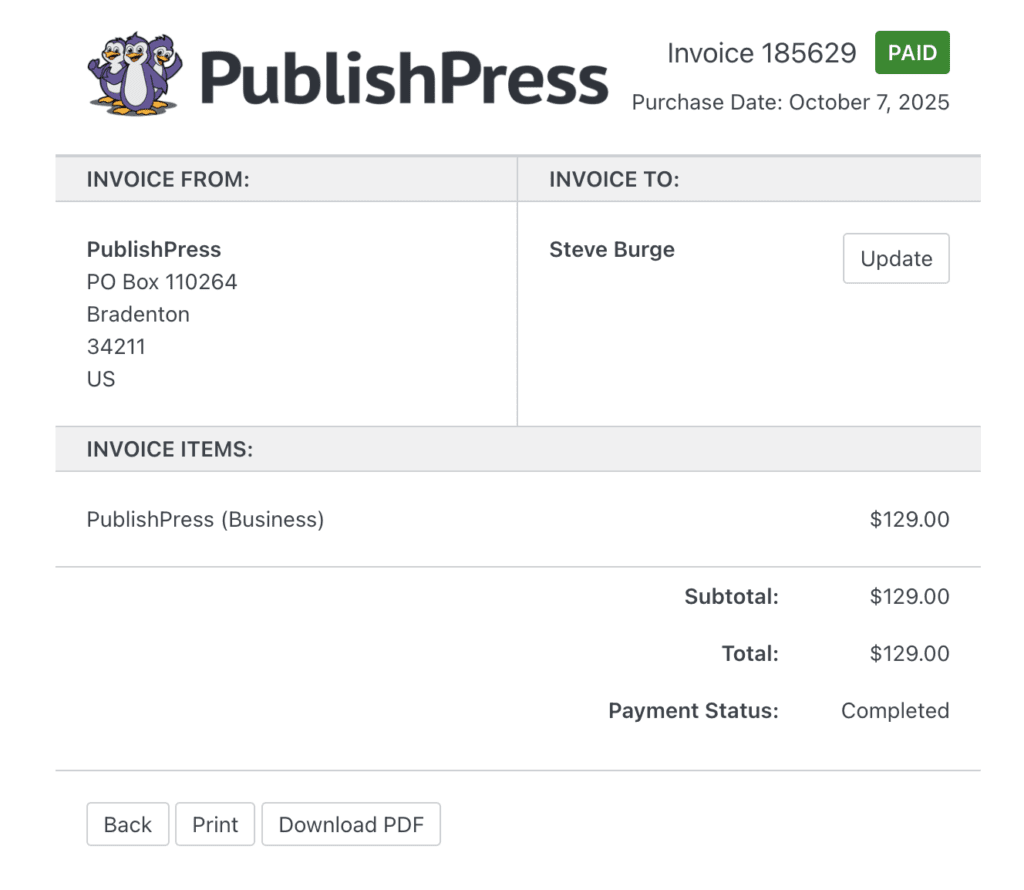Click the PublishPress company address block
The height and width of the screenshot is (890, 1024).
(x=161, y=313)
